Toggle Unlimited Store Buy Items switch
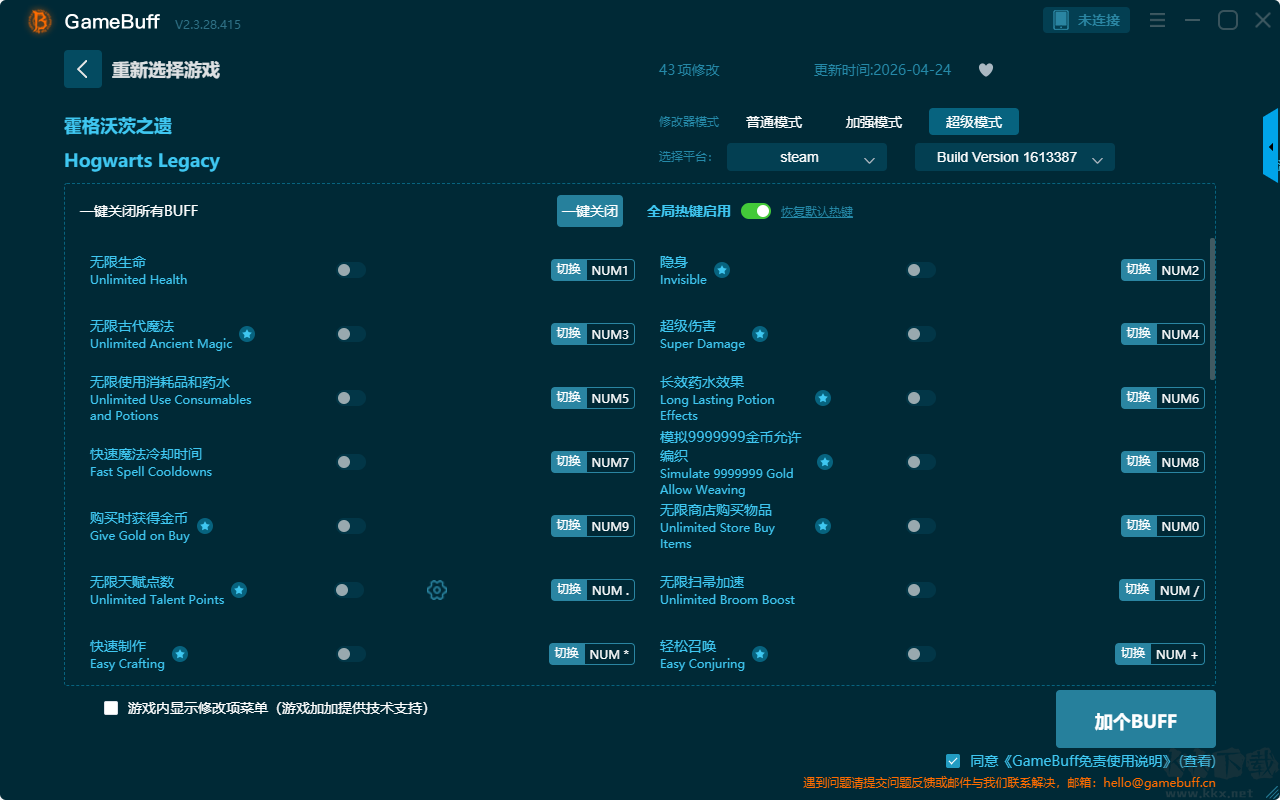 tap(921, 526)
